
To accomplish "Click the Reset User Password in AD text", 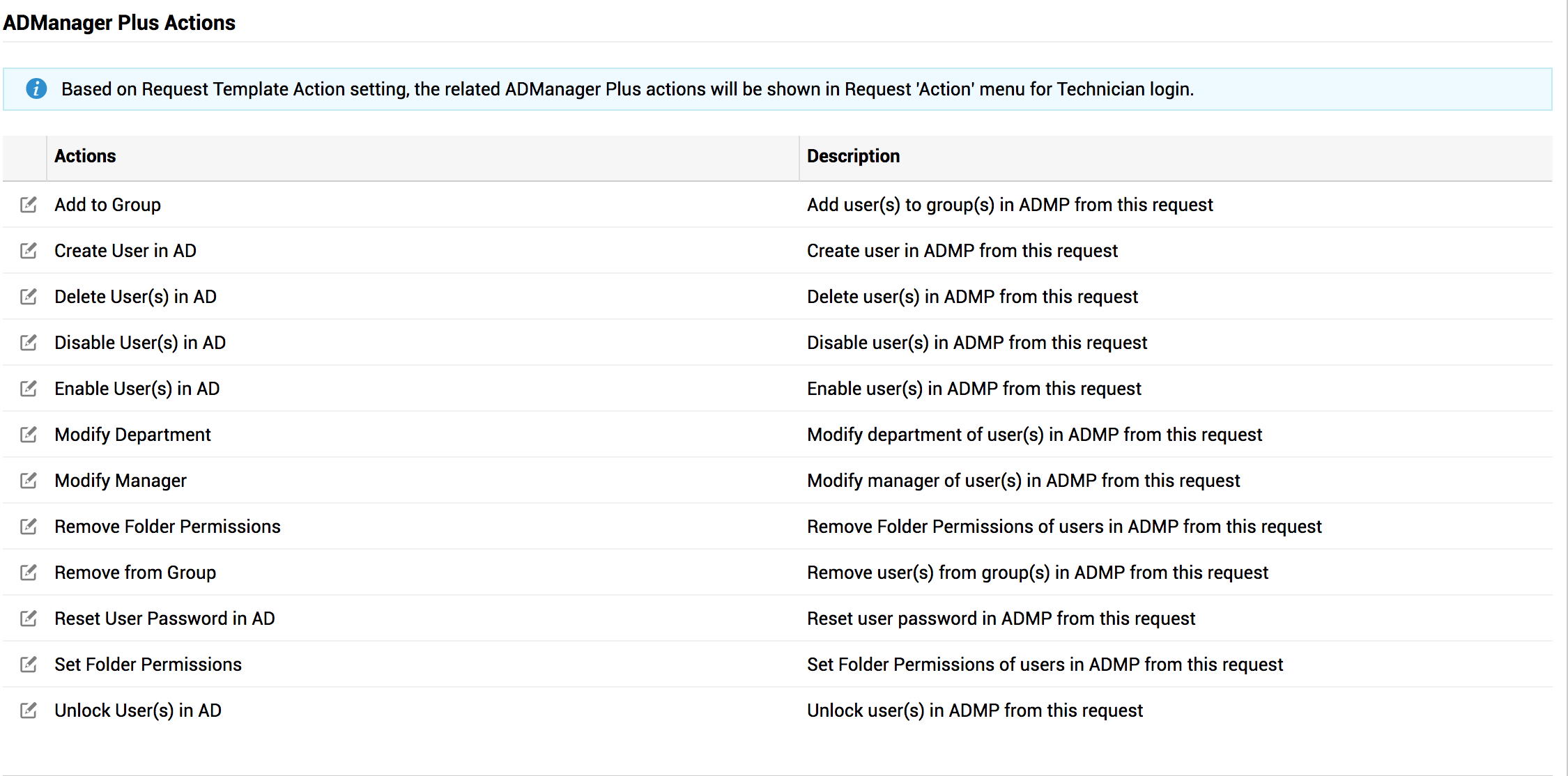I will pyautogui.click(x=164, y=619).
